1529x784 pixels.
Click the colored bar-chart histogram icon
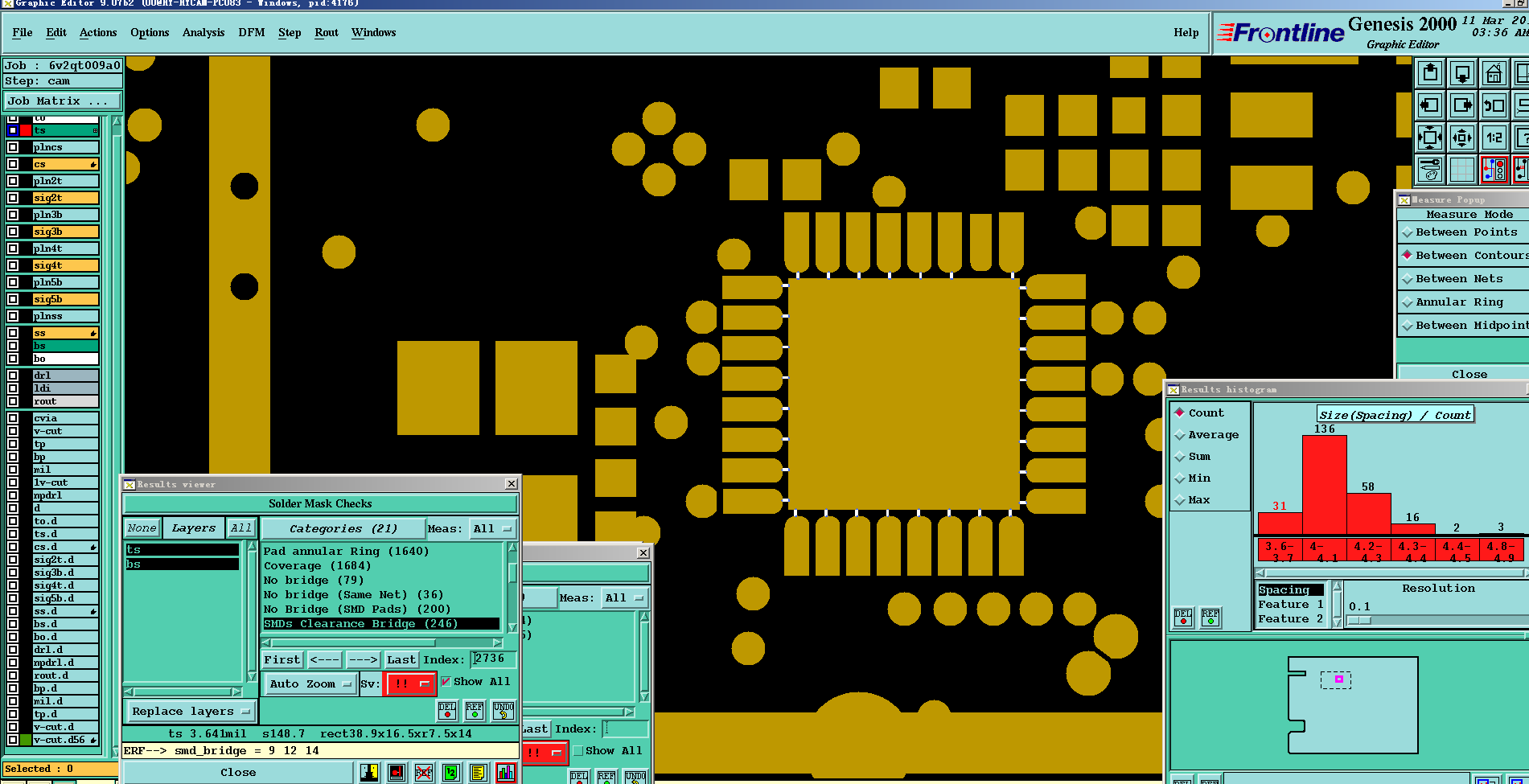(x=506, y=773)
